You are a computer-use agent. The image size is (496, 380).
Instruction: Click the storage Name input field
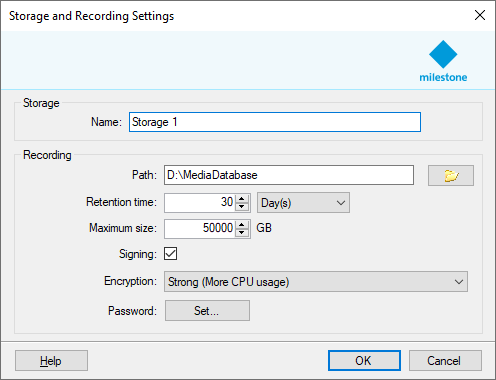tap(275, 122)
